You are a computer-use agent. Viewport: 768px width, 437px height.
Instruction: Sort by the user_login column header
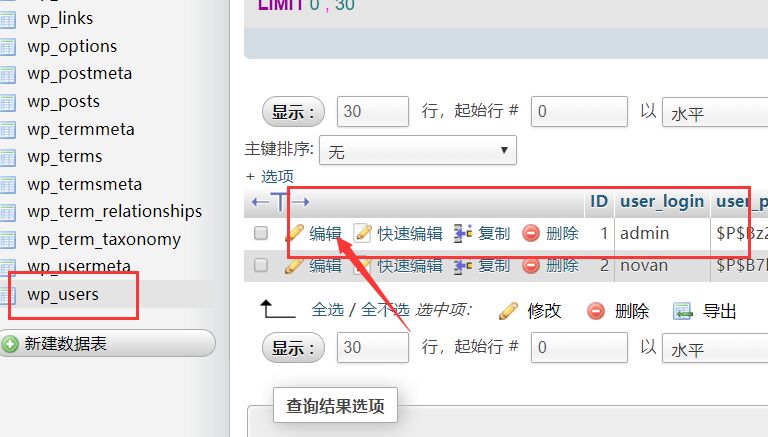[662, 201]
